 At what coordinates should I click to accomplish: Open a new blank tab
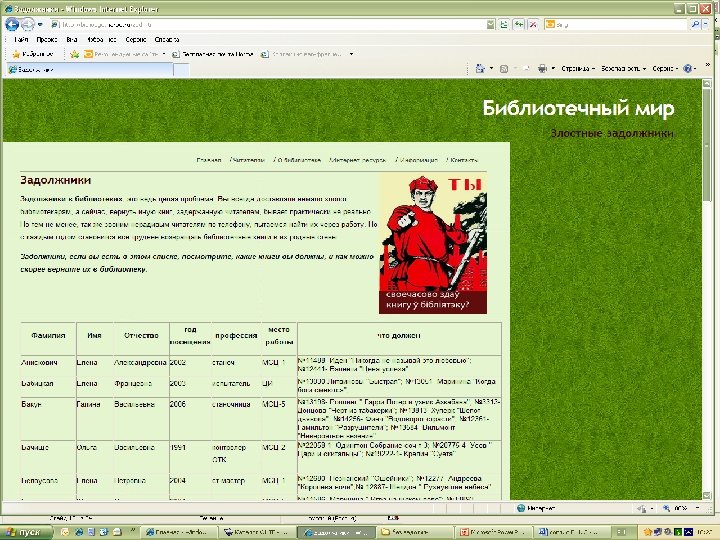(181, 70)
